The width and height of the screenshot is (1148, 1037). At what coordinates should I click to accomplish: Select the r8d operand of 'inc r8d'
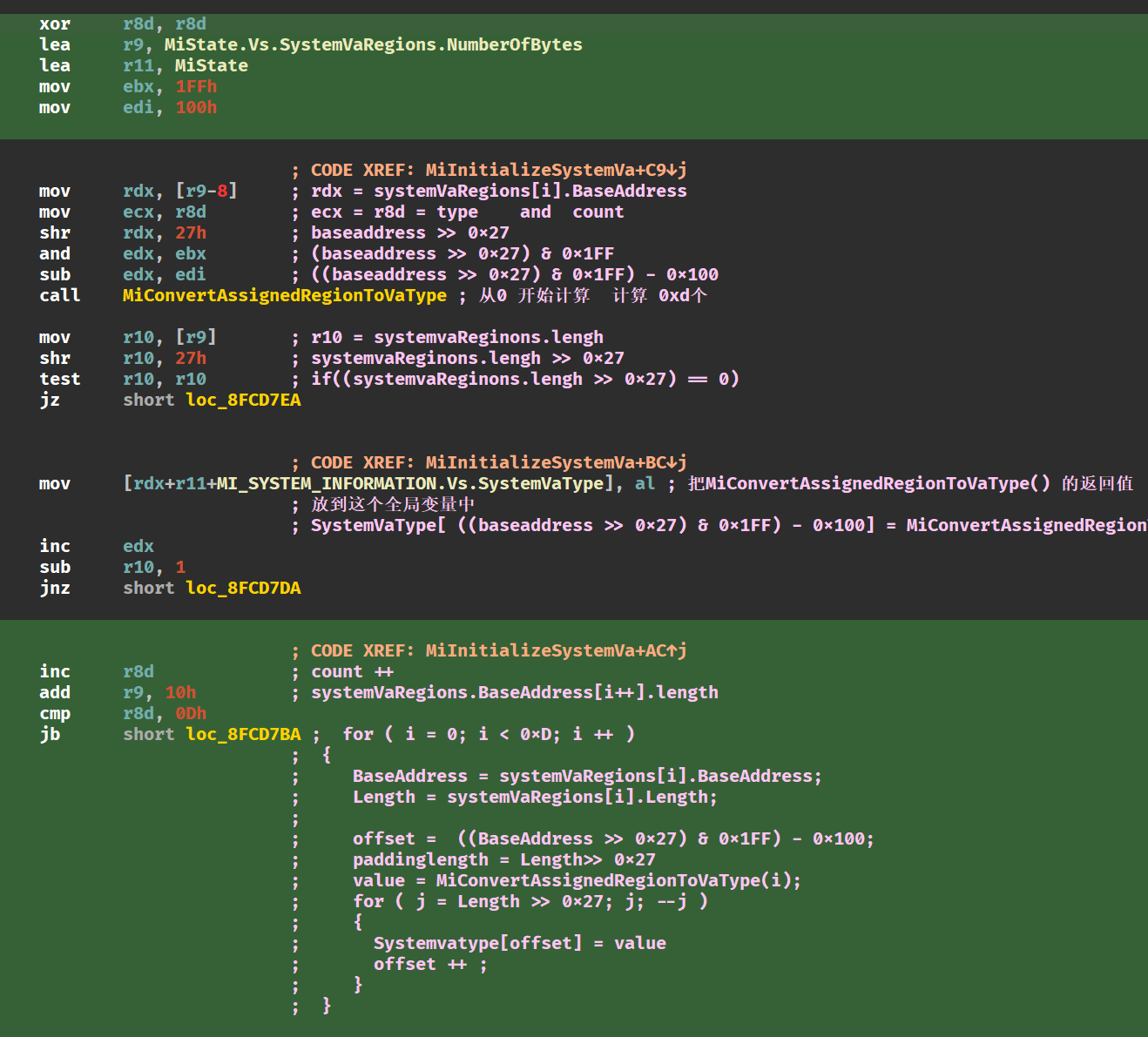[138, 671]
